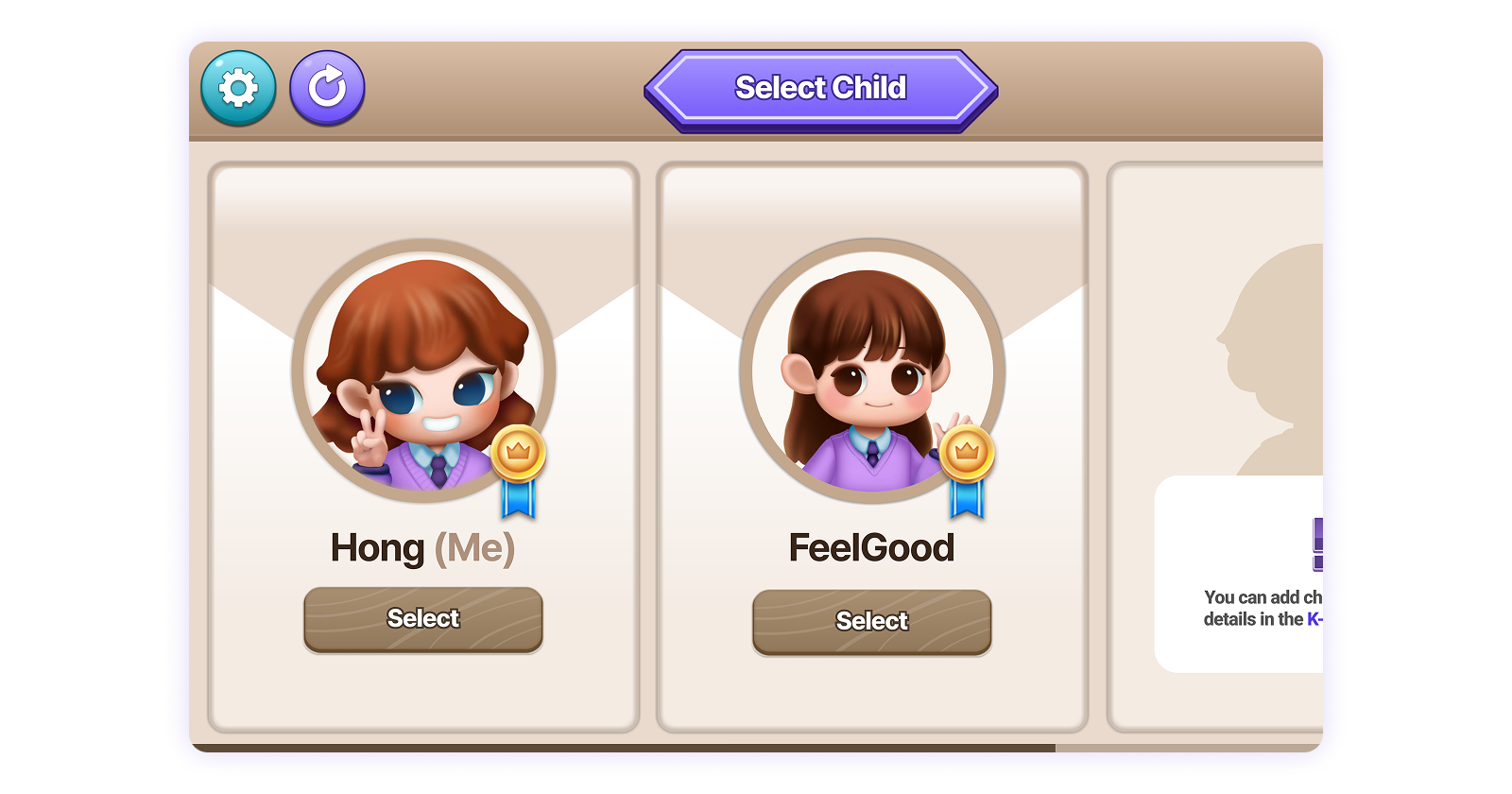The width and height of the screenshot is (1512, 794).
Task: Click the blue ribbon under FeelGood's medal
Action: [967, 498]
